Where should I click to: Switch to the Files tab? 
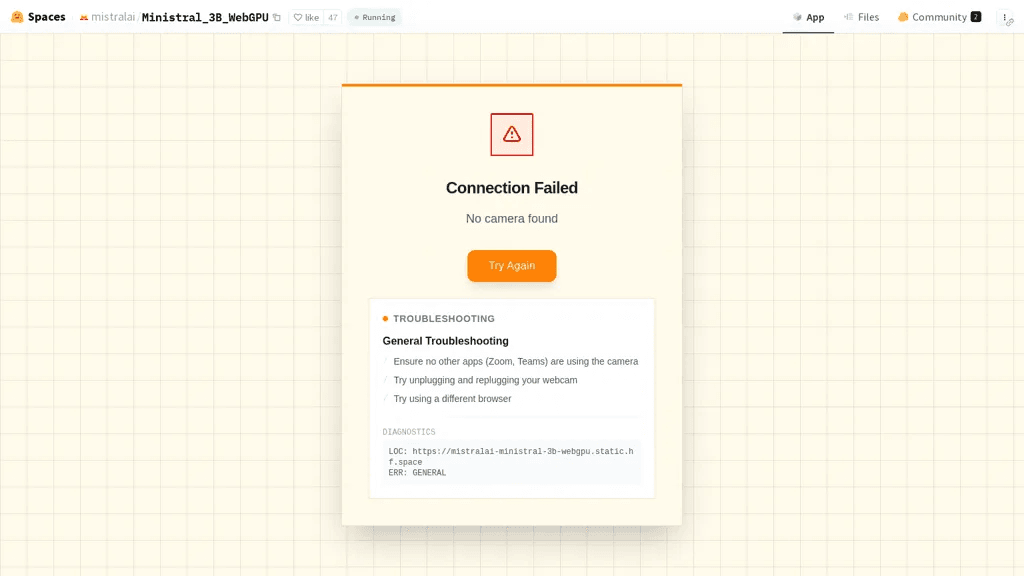coord(861,17)
